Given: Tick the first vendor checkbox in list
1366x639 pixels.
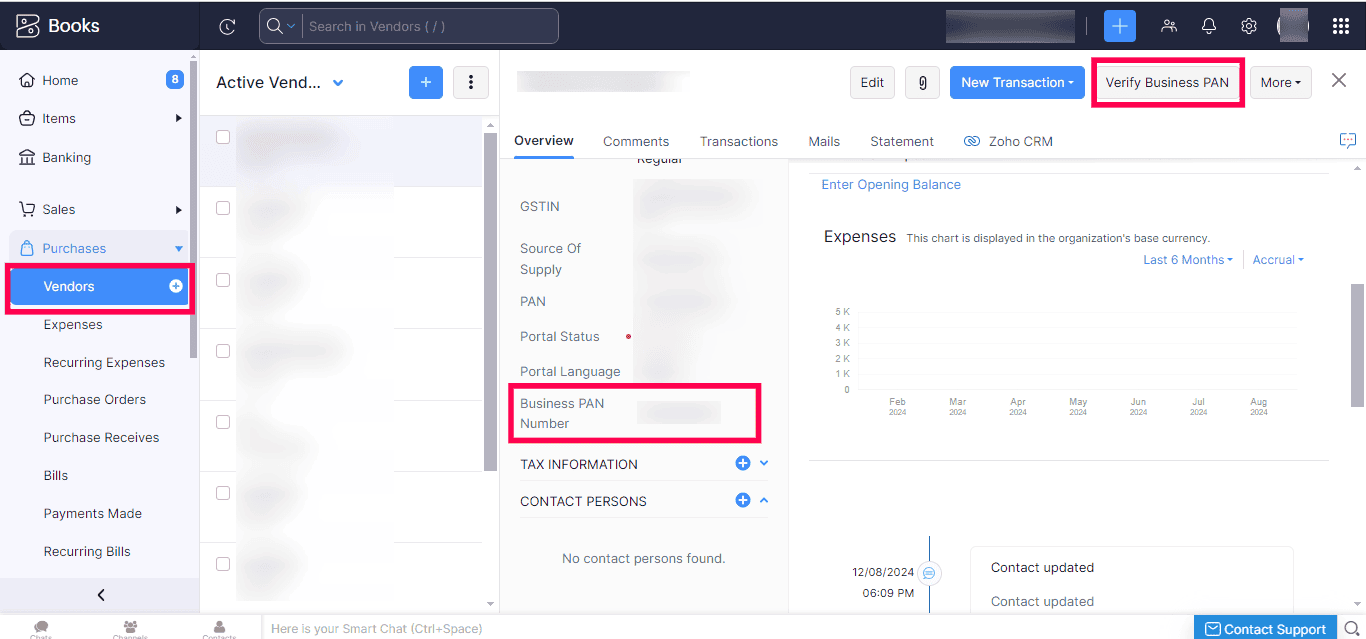Looking at the screenshot, I should pos(223,137).
